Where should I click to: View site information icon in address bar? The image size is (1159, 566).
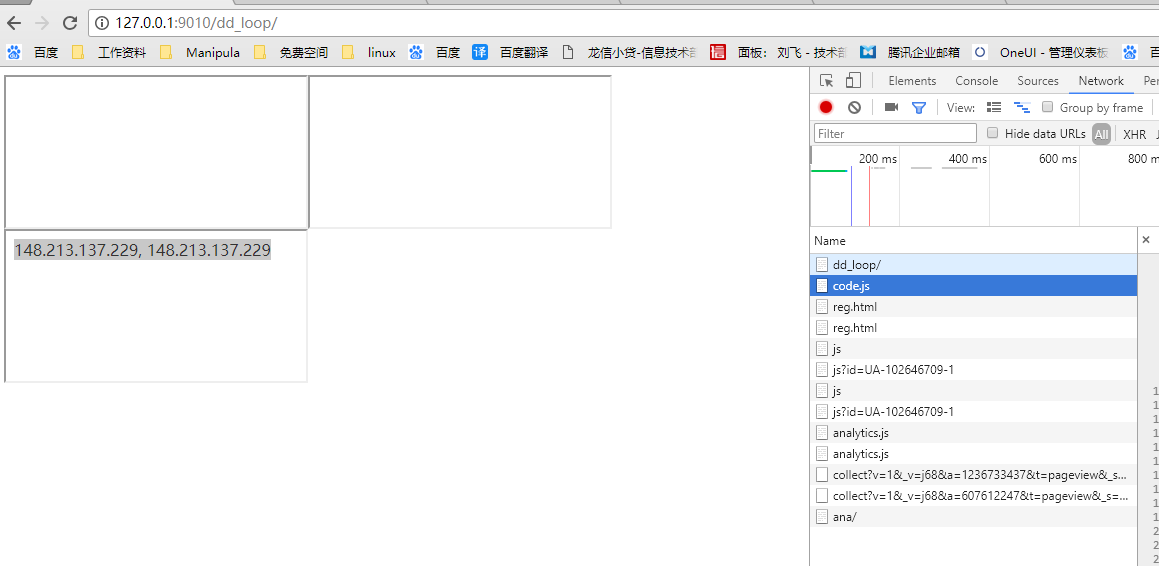[102, 23]
